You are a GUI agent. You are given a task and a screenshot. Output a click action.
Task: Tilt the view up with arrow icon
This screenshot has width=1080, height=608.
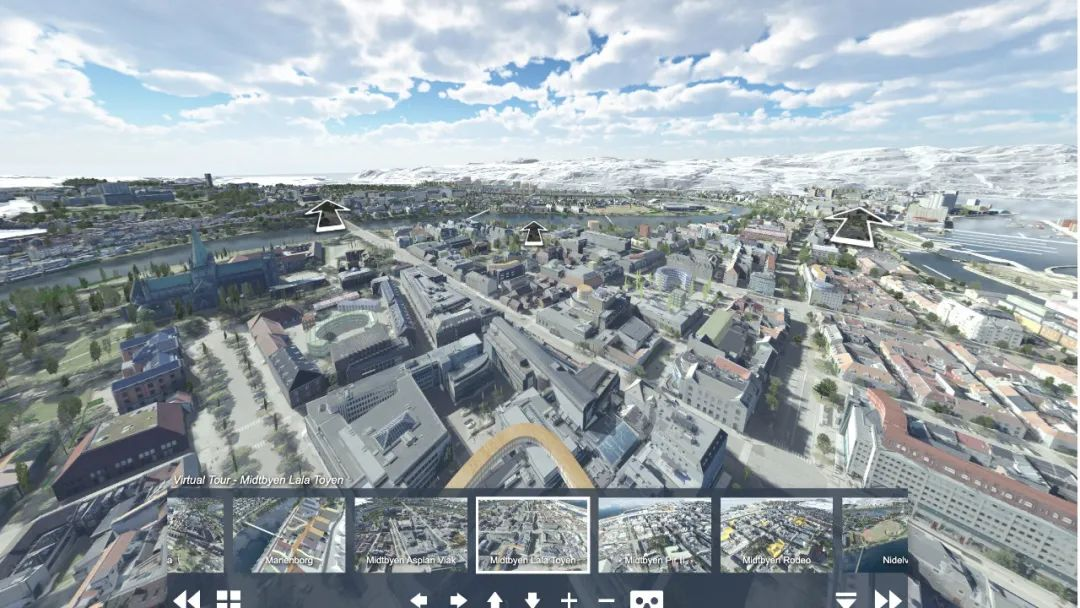(x=495, y=600)
